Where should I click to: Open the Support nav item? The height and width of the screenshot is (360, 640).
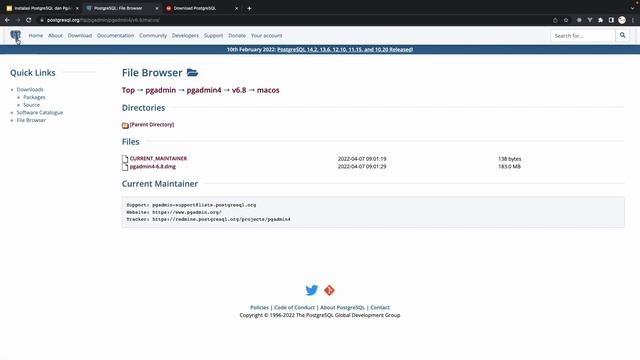213,36
